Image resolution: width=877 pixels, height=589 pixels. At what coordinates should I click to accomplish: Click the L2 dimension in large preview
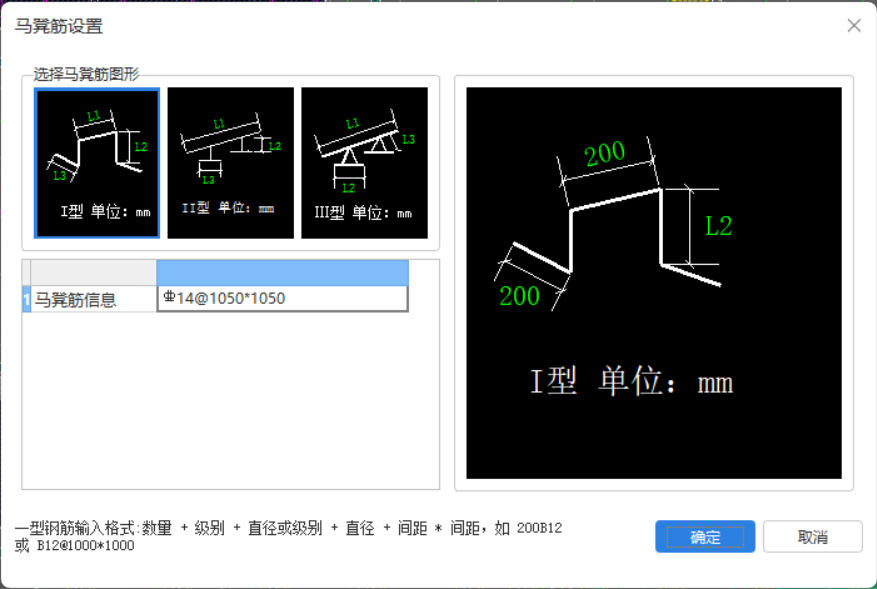click(x=719, y=226)
